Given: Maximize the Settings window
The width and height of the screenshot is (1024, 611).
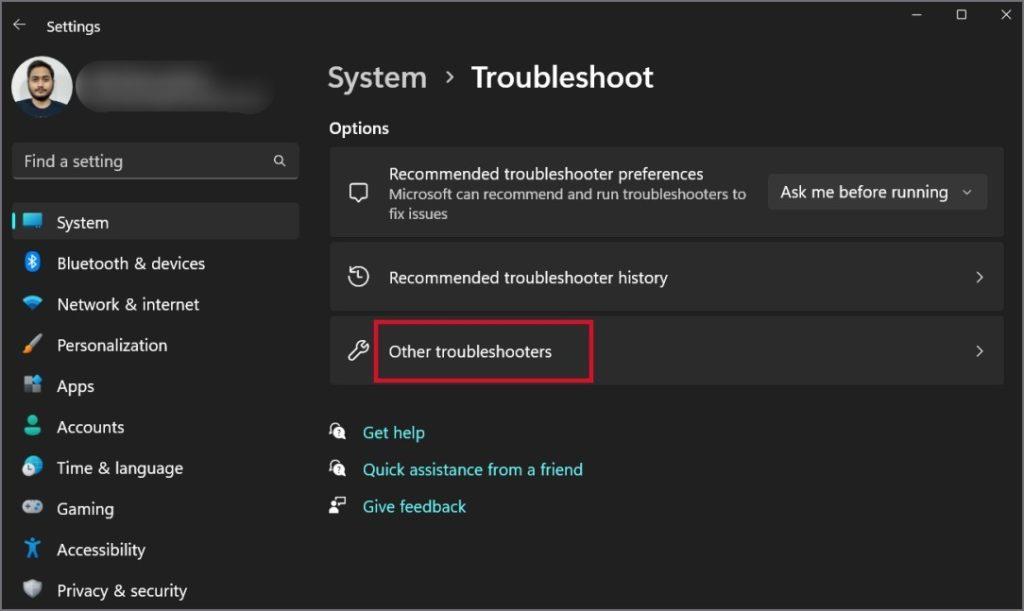Looking at the screenshot, I should [961, 14].
